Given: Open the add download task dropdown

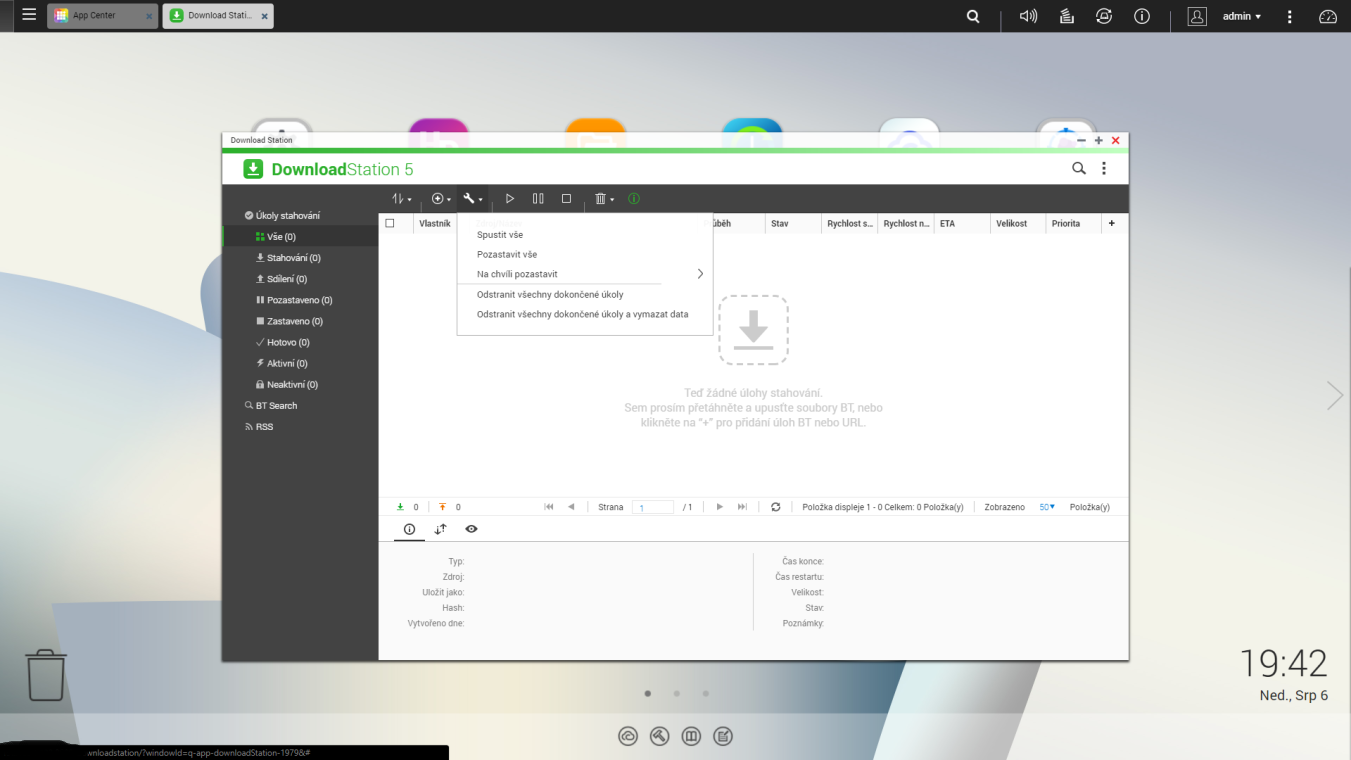Looking at the screenshot, I should tap(441, 199).
